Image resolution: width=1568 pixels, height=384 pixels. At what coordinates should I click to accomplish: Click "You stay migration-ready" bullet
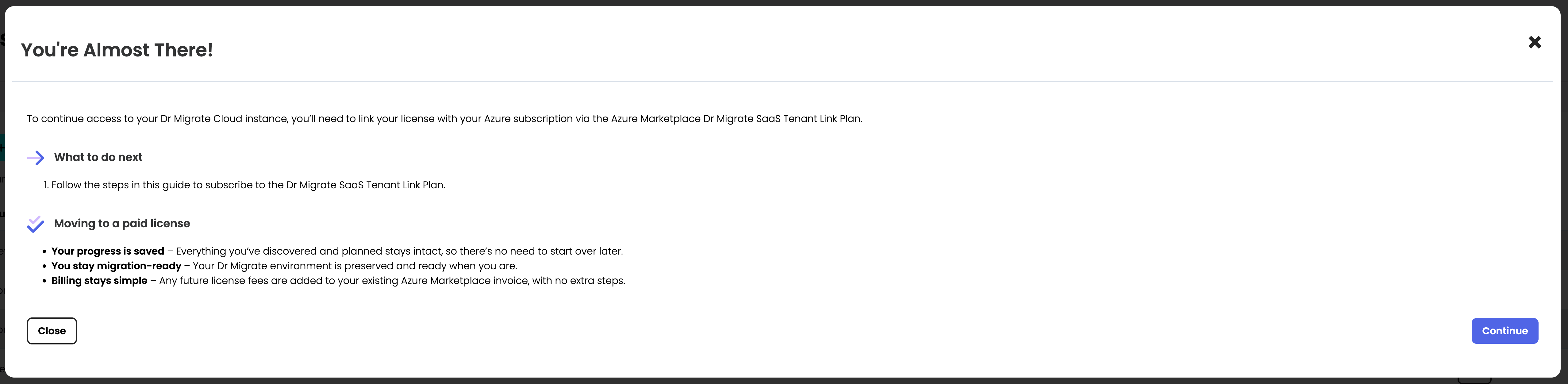284,266
